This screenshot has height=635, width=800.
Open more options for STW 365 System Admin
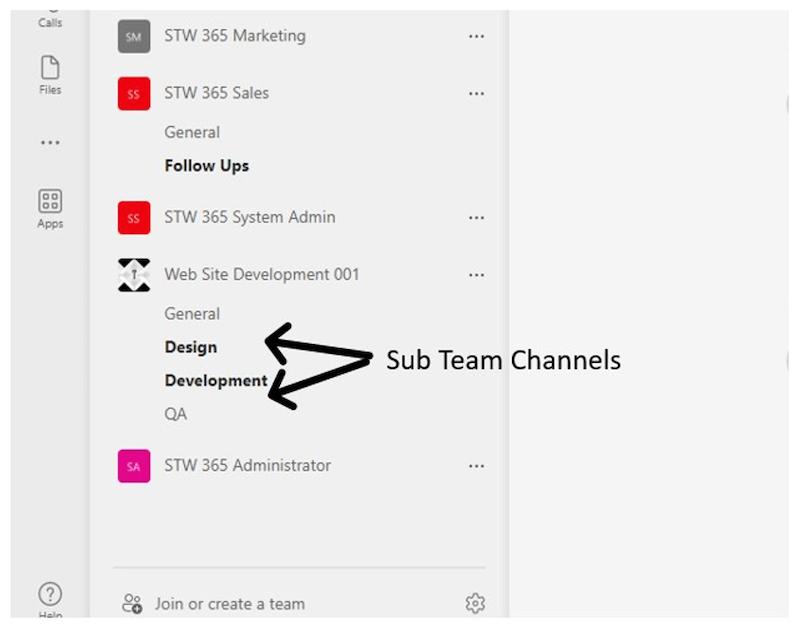(477, 217)
